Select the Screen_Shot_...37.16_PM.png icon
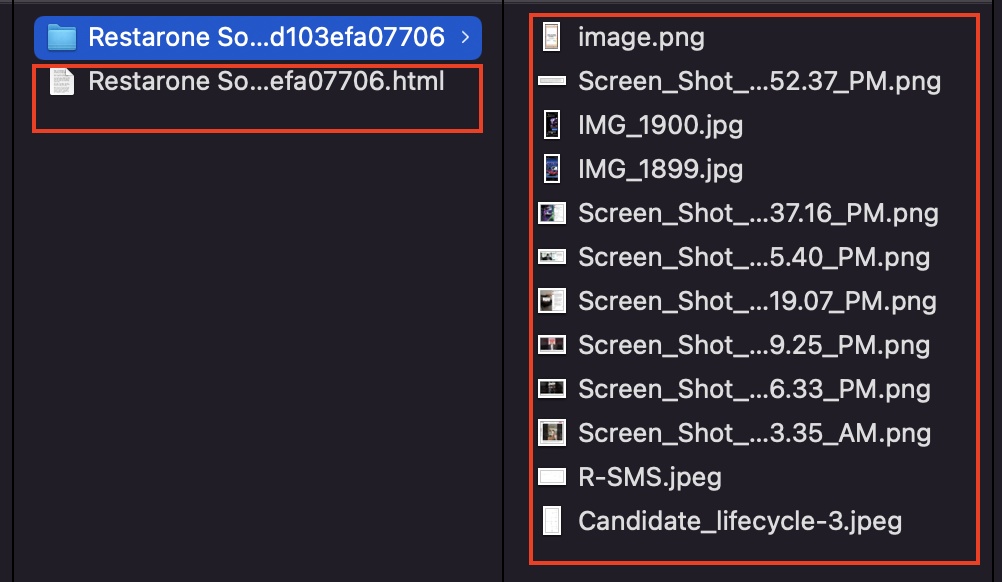 [x=552, y=213]
